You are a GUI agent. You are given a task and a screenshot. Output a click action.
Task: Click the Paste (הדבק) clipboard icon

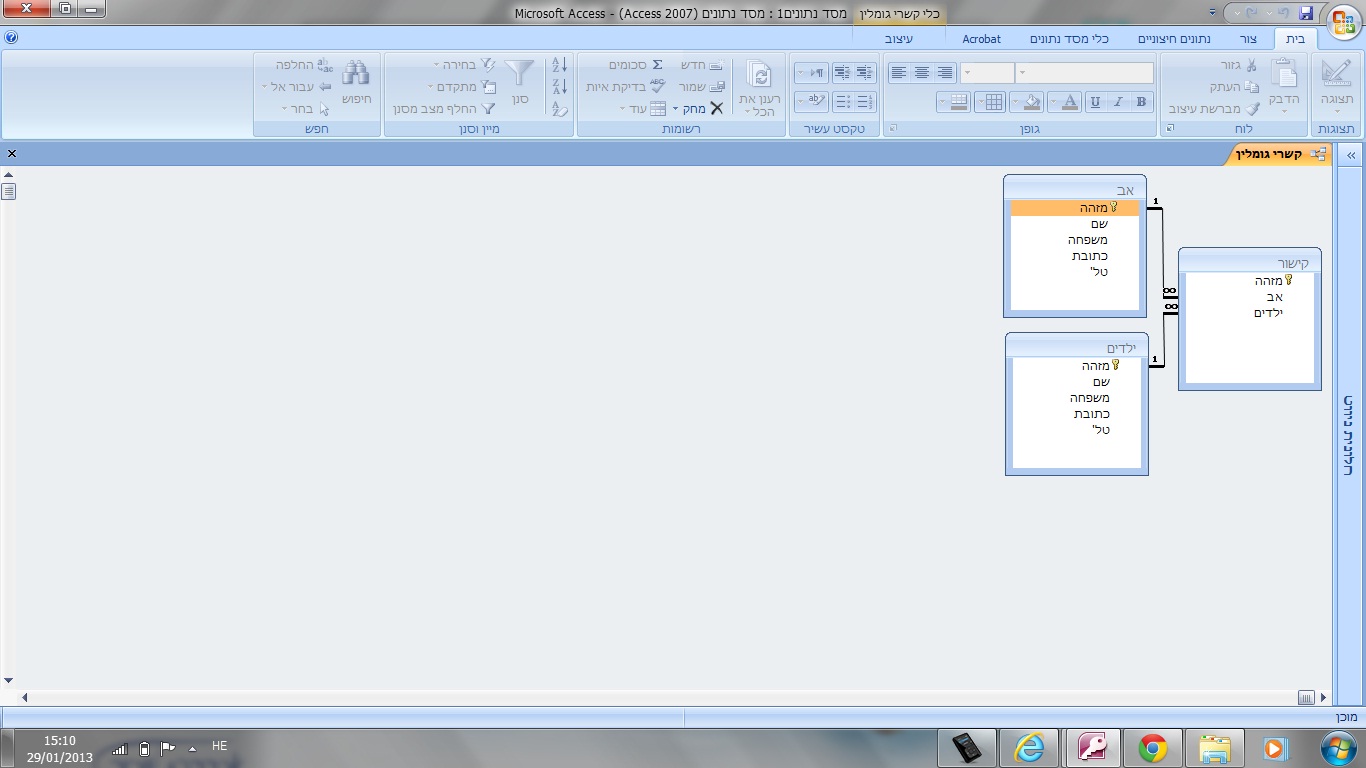click(1285, 75)
